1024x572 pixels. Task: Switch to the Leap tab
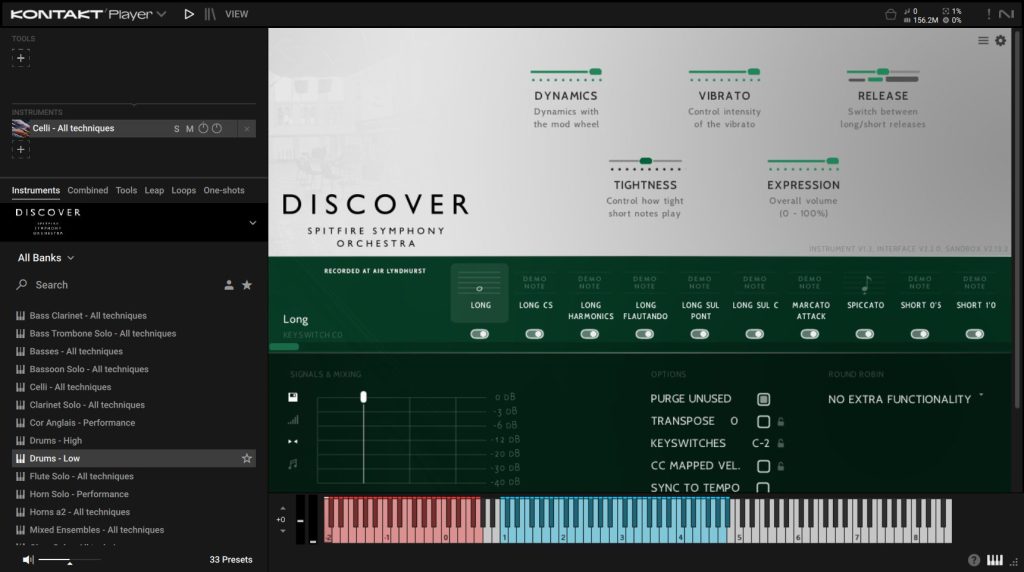pyautogui.click(x=154, y=190)
